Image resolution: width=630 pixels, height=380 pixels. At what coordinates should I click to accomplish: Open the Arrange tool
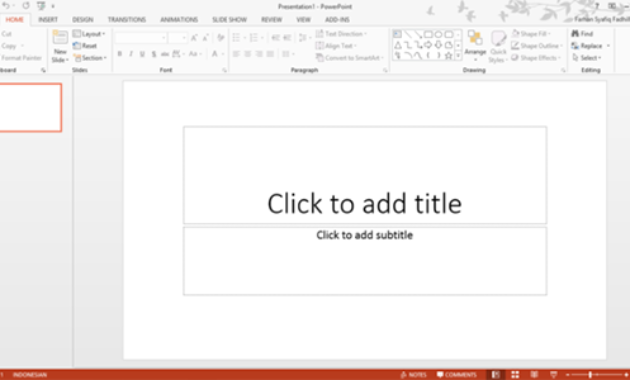click(475, 46)
